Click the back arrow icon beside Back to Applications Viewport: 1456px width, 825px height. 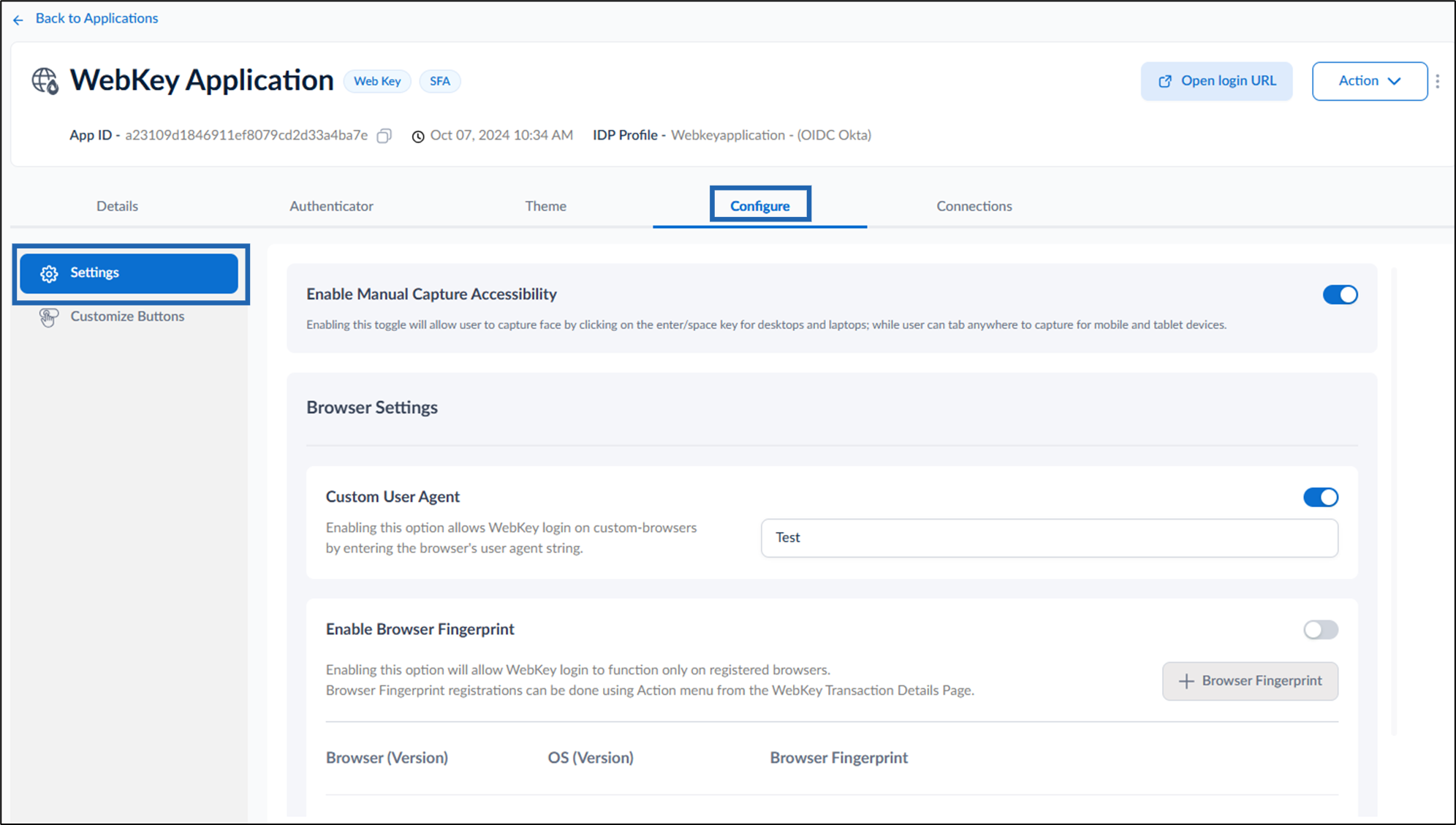tap(18, 20)
